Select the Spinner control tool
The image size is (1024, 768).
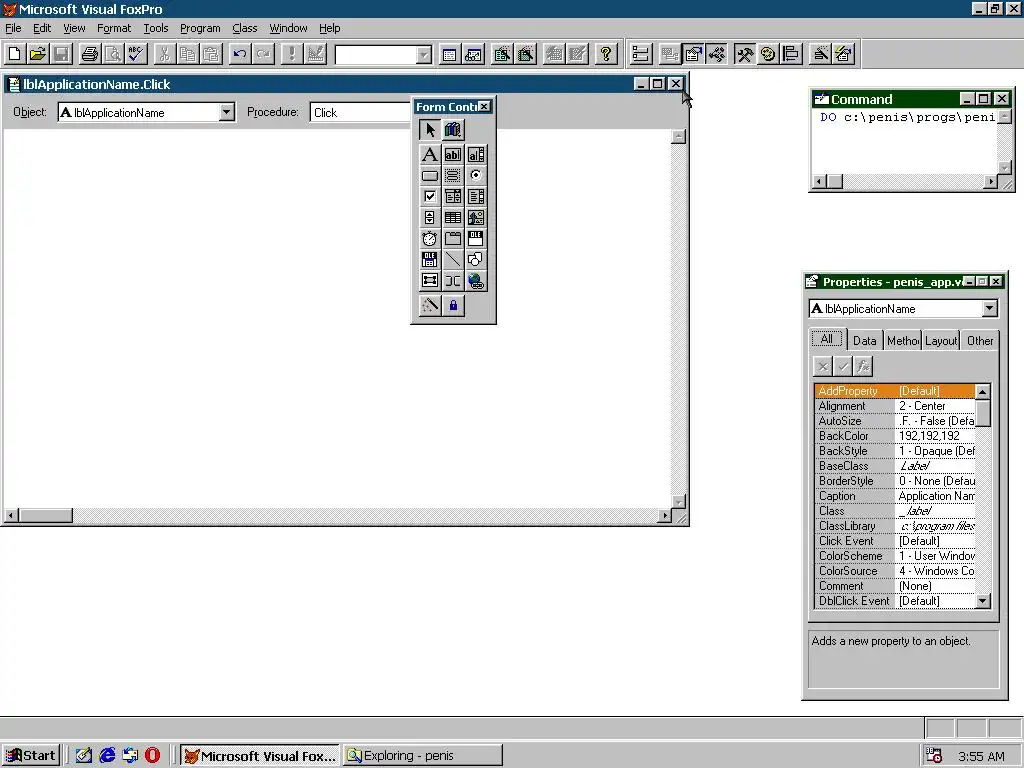click(430, 217)
